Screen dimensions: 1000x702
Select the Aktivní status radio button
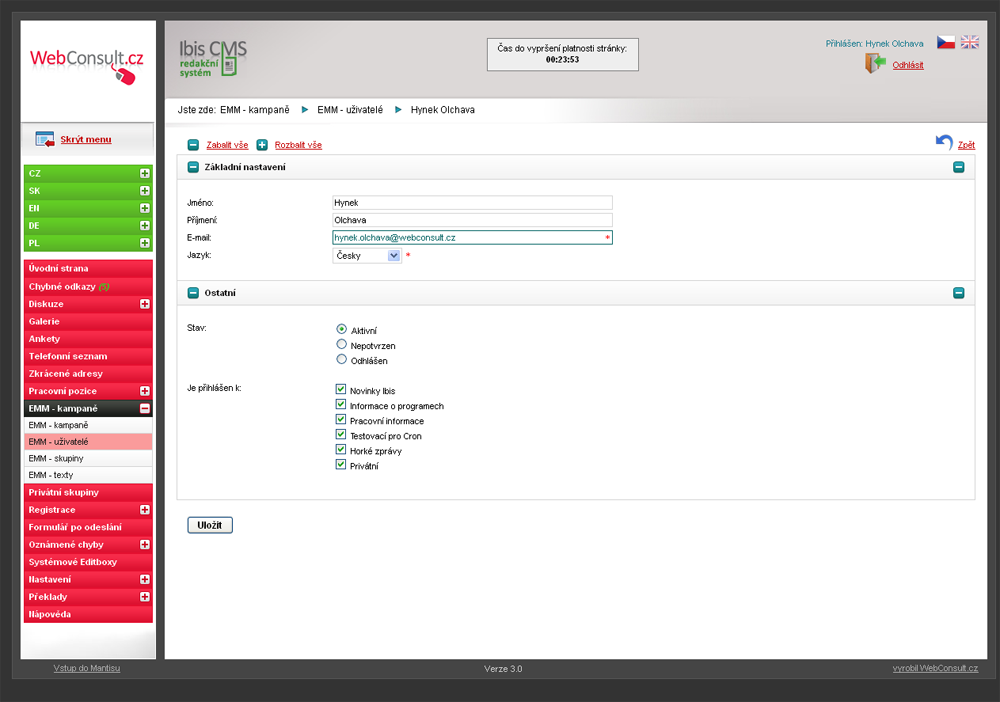click(341, 329)
